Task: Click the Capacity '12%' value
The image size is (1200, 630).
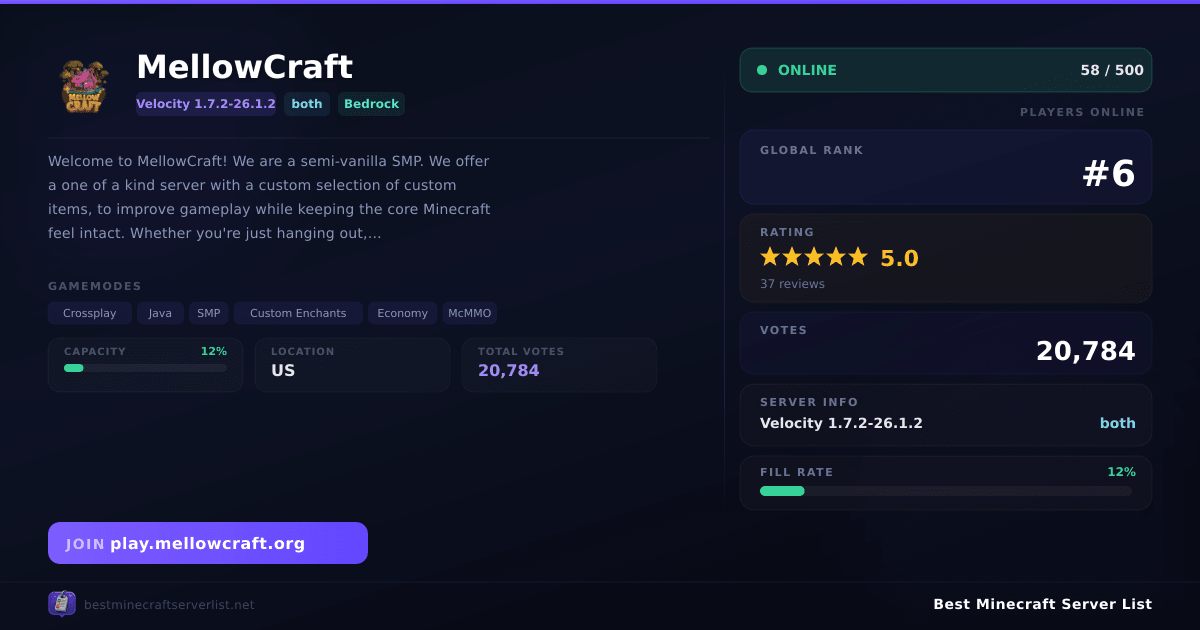Action: [x=214, y=351]
